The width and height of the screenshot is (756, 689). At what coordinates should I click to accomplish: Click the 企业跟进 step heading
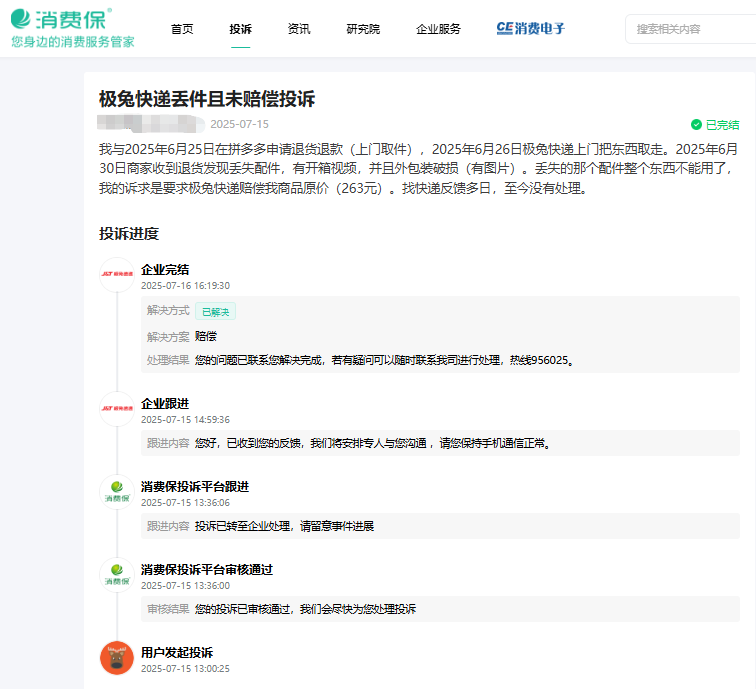pos(165,404)
